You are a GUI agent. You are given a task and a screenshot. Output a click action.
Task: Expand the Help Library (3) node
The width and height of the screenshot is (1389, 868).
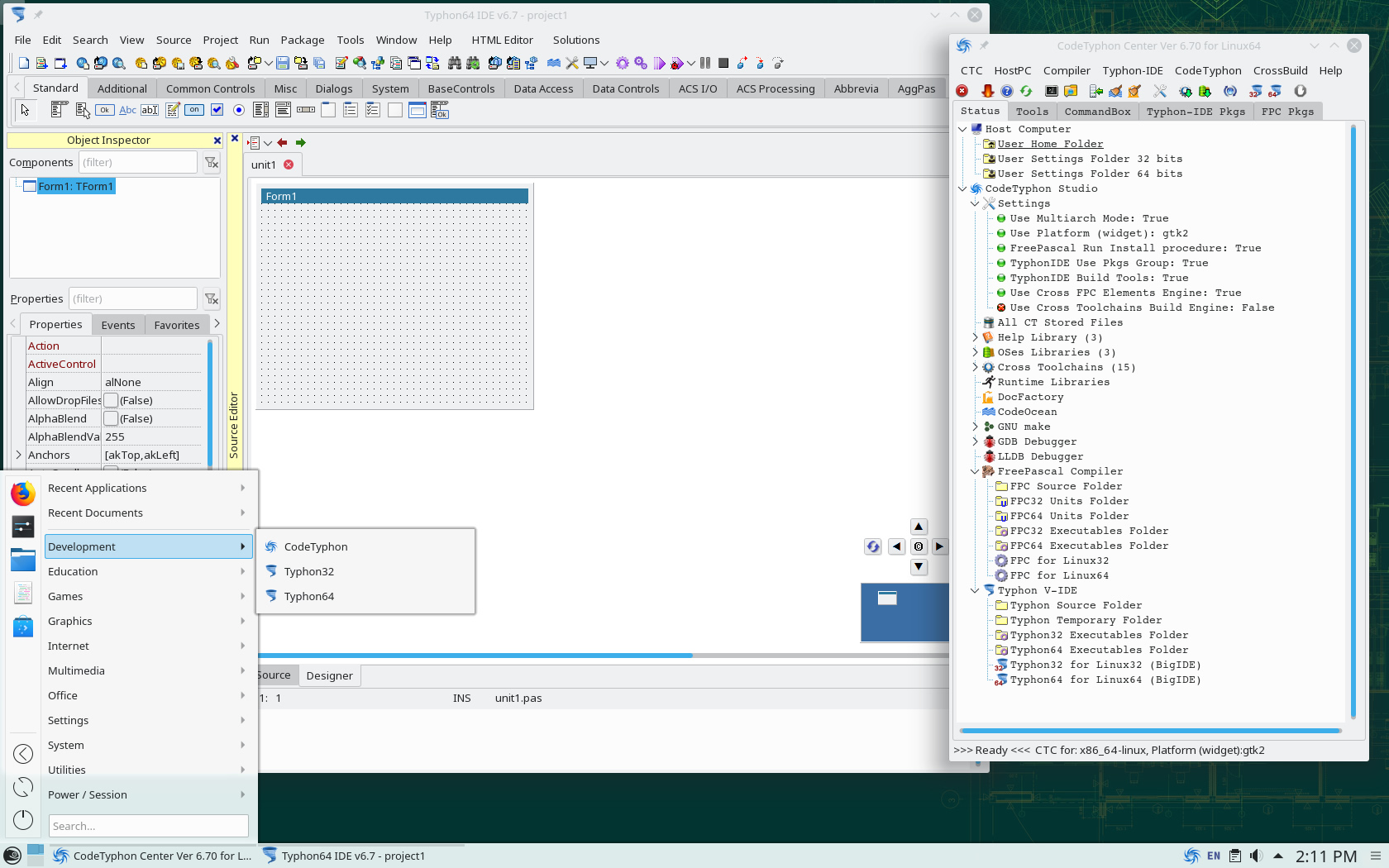975,337
